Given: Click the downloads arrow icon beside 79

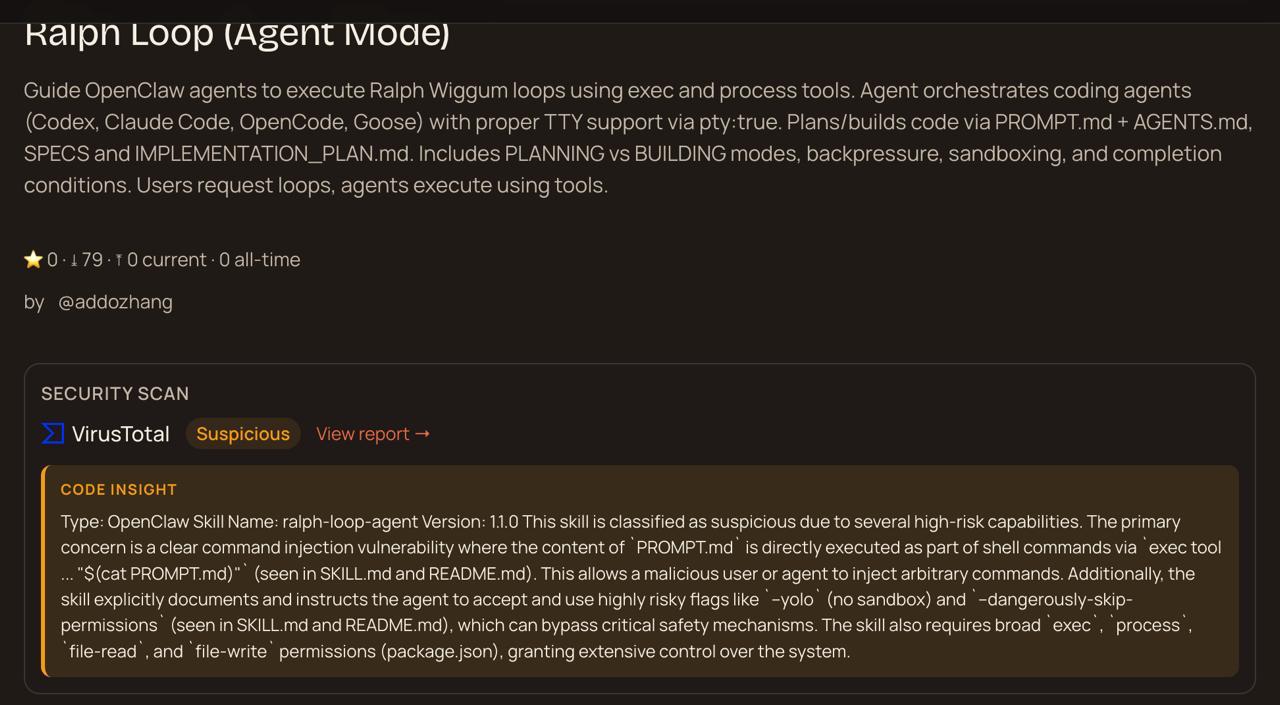Looking at the screenshot, I should pos(73,260).
